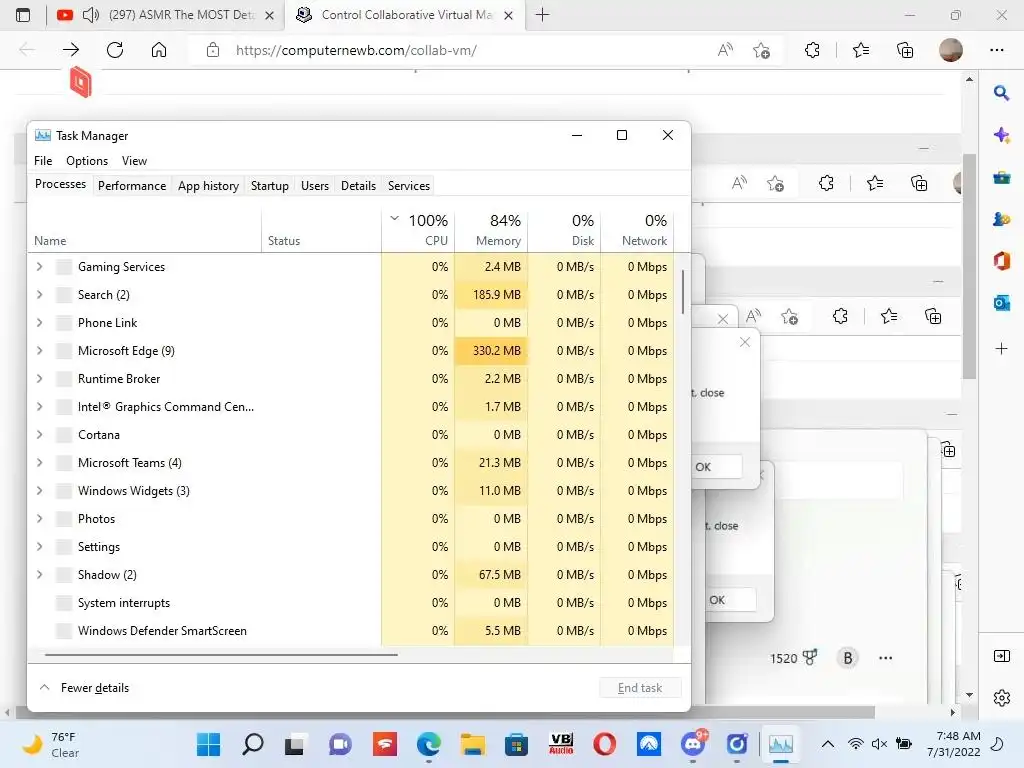The image size is (1024, 768).
Task: Open Task Manager File menu
Action: (43, 161)
